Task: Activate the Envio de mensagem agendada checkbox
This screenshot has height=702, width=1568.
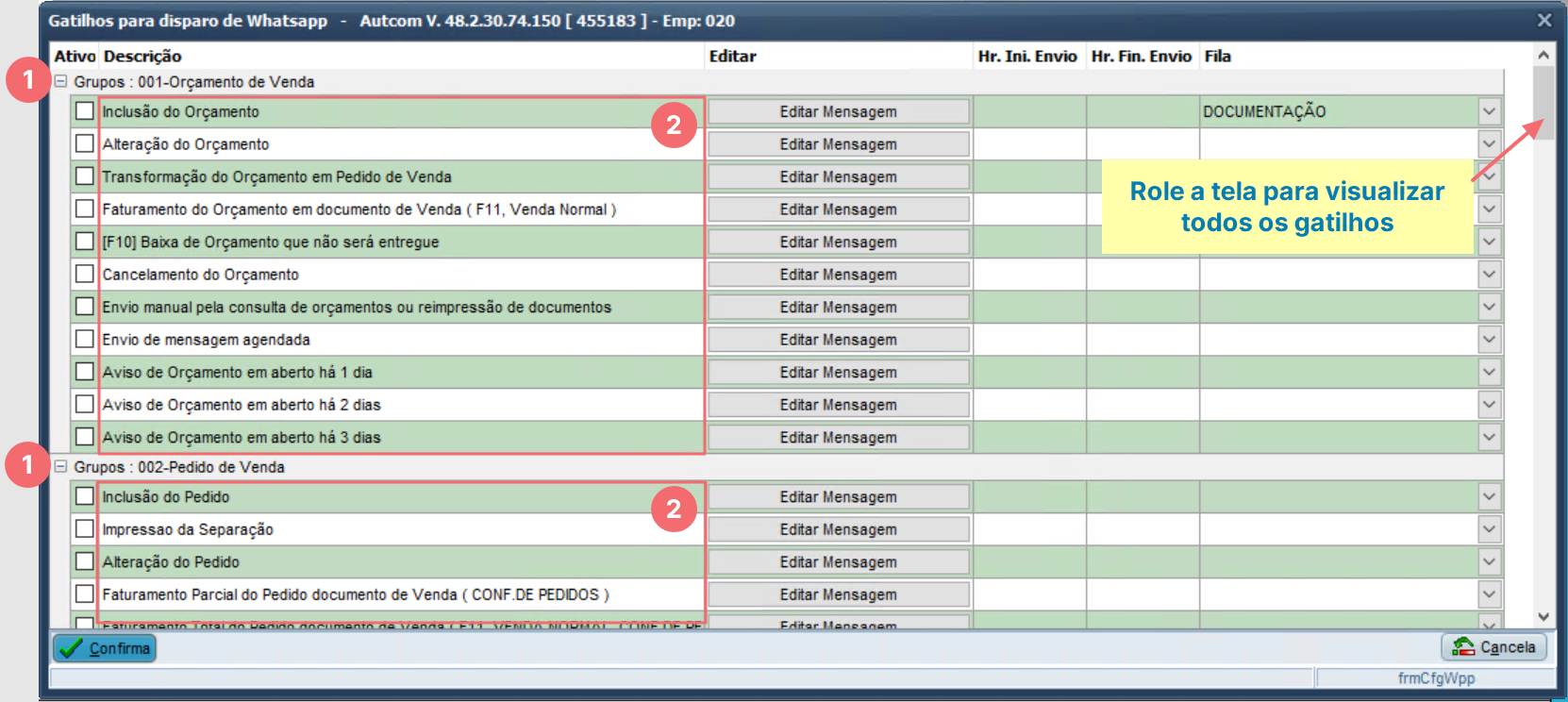Action: click(85, 340)
